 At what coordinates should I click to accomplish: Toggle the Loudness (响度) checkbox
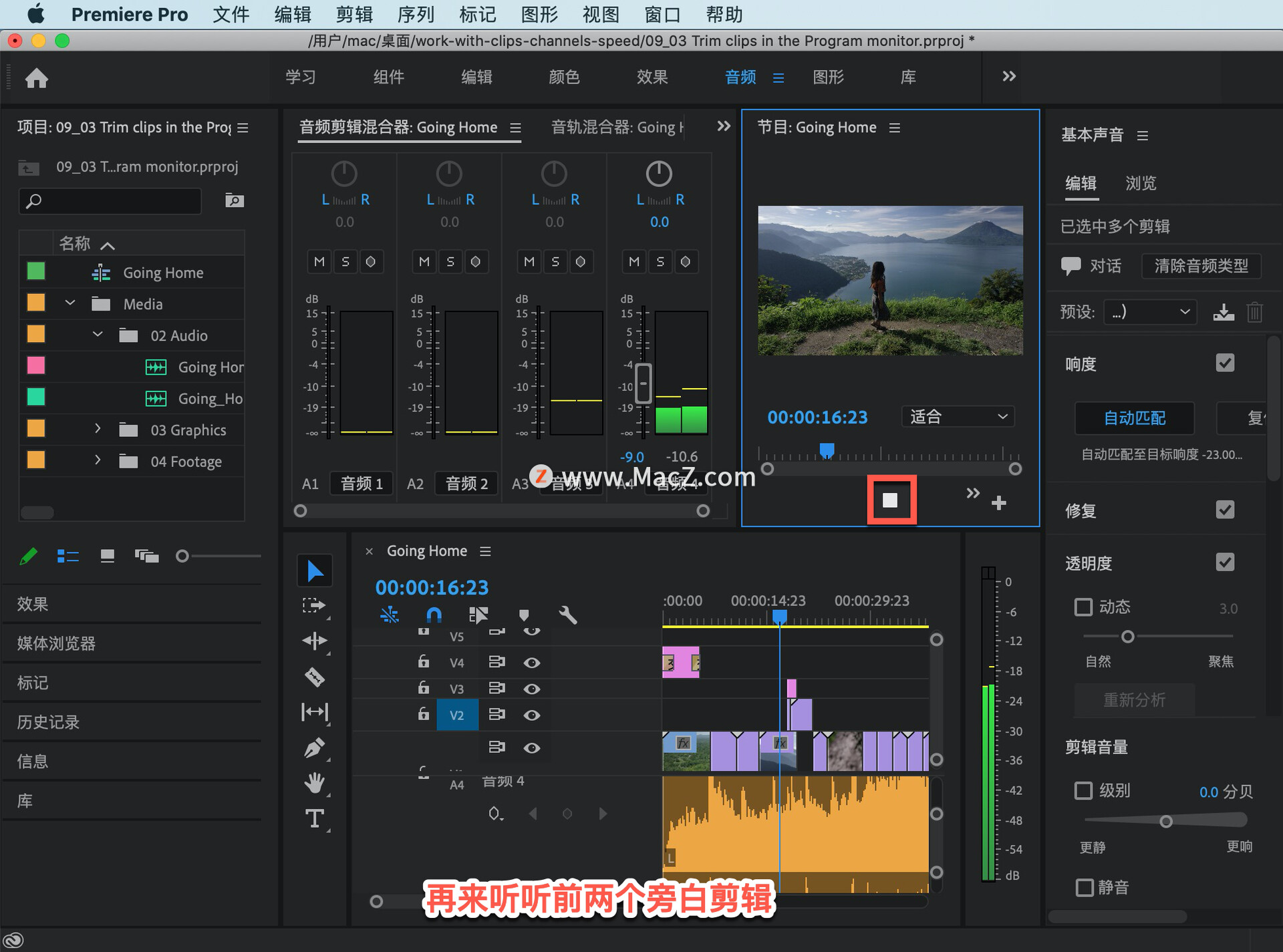pyautogui.click(x=1224, y=363)
